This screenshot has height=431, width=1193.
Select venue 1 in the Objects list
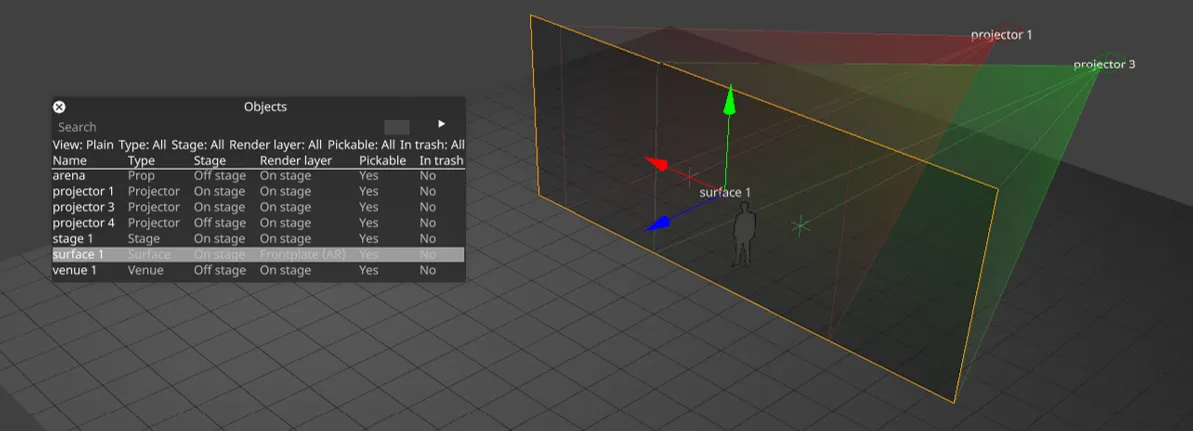(x=259, y=270)
